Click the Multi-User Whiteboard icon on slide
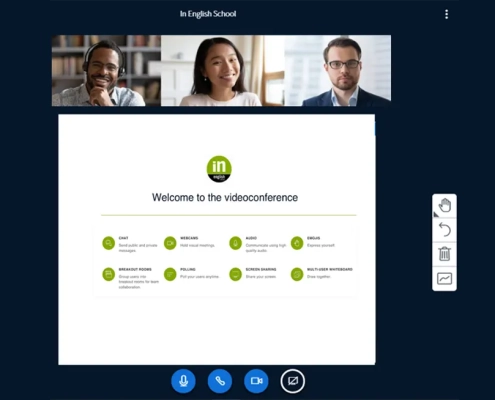Image resolution: width=495 pixels, height=400 pixels. (297, 274)
